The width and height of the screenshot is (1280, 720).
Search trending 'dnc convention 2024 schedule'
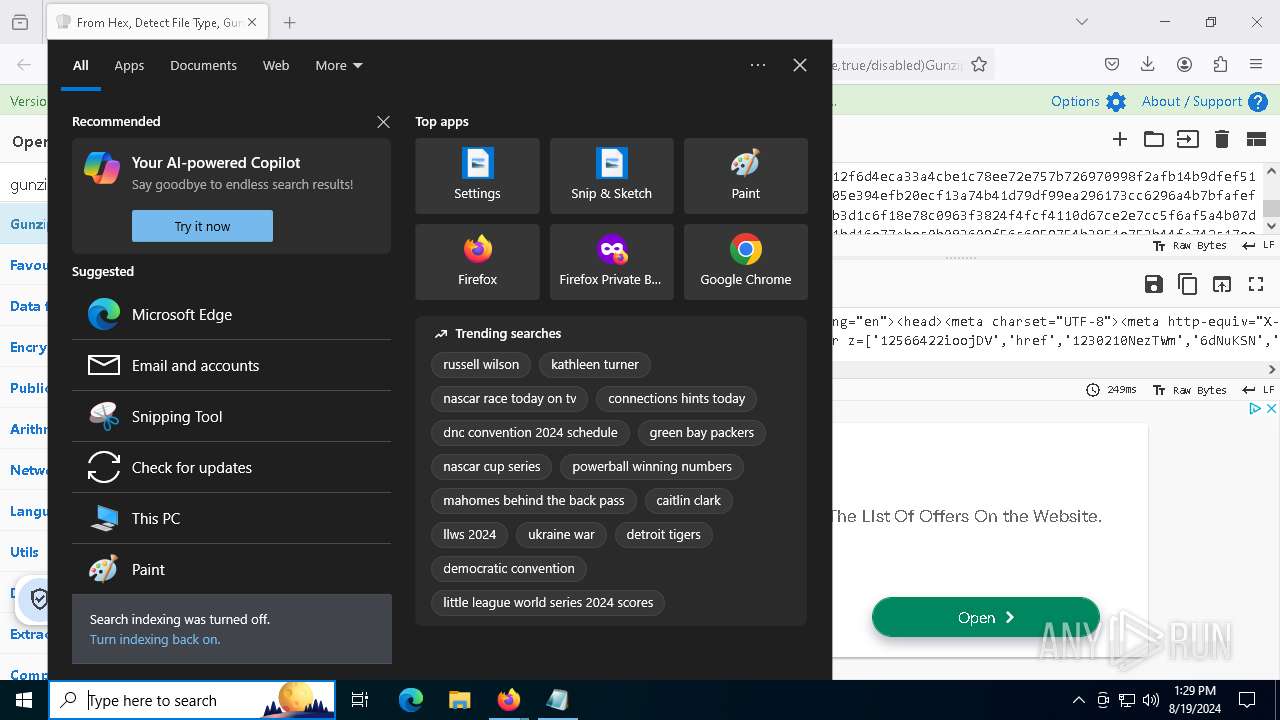pyautogui.click(x=530, y=432)
